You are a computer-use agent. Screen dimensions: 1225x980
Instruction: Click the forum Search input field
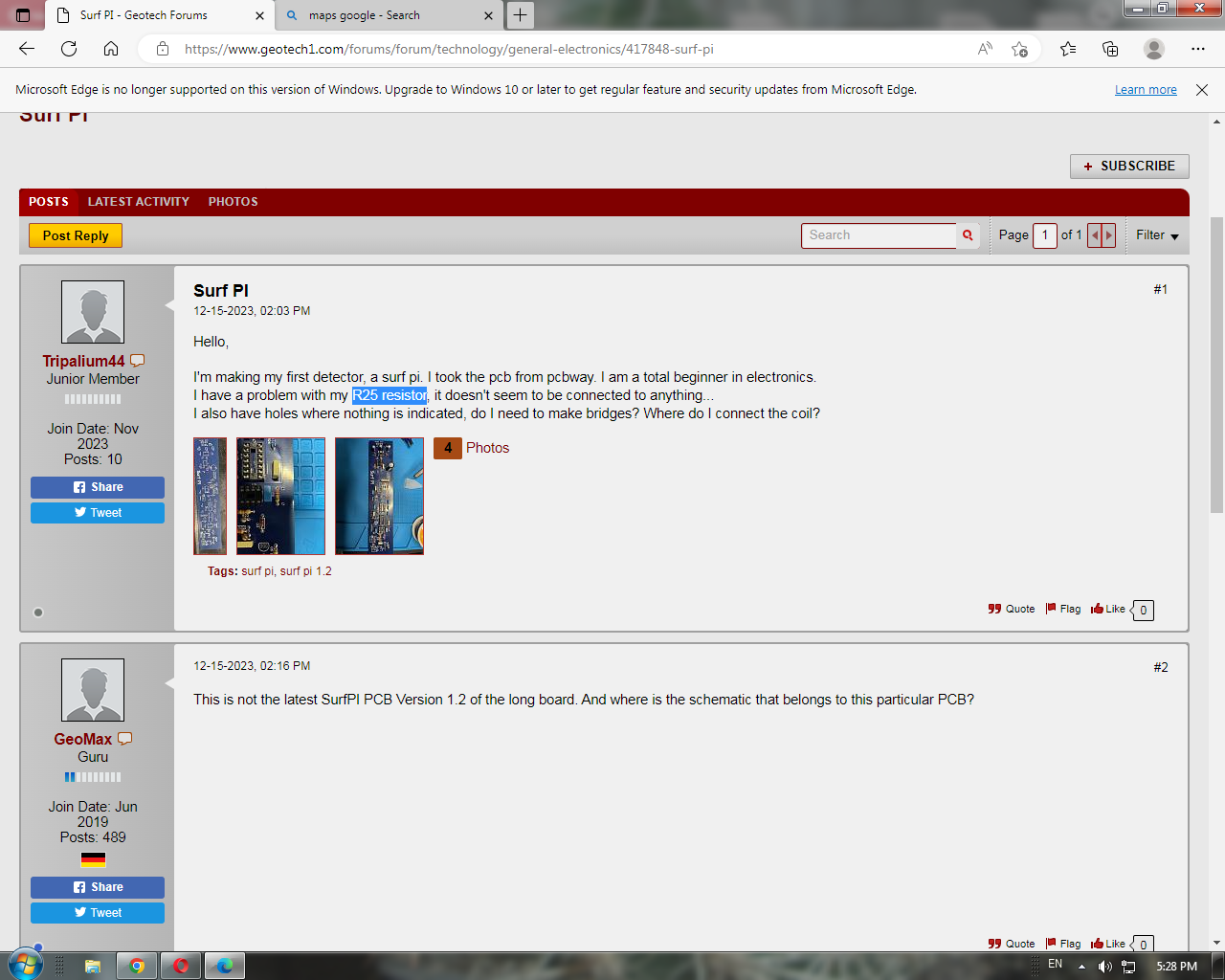(x=879, y=235)
